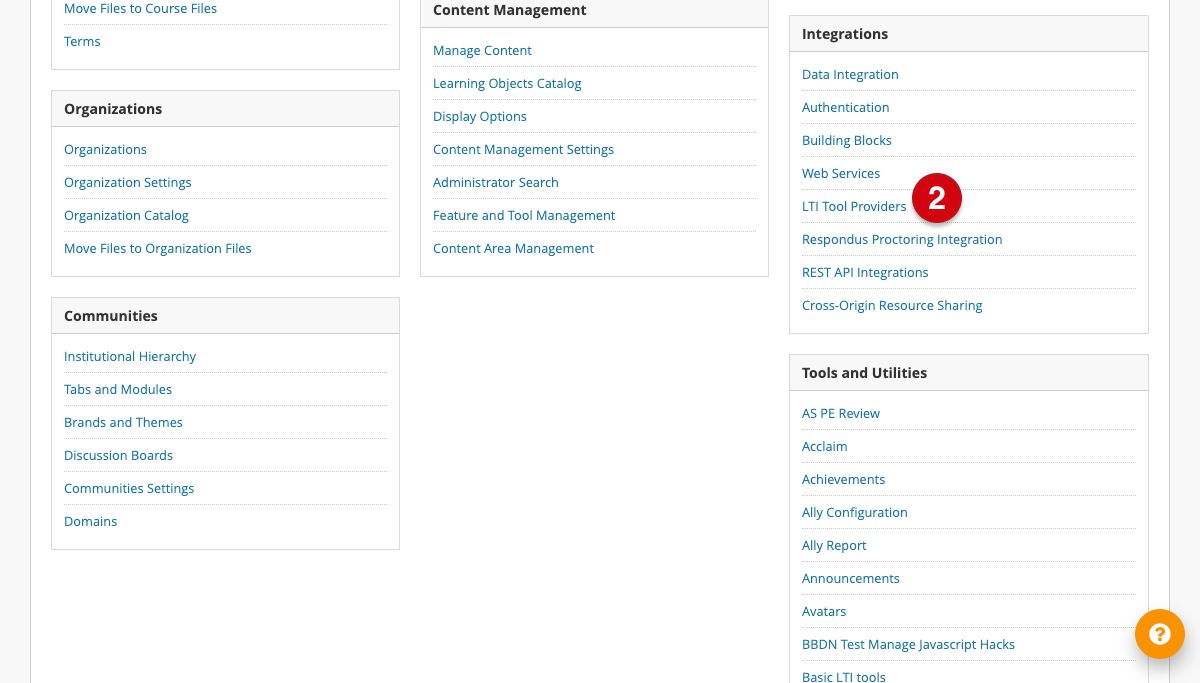This screenshot has height=683, width=1200.
Task: Open Building Blocks
Action: (847, 140)
